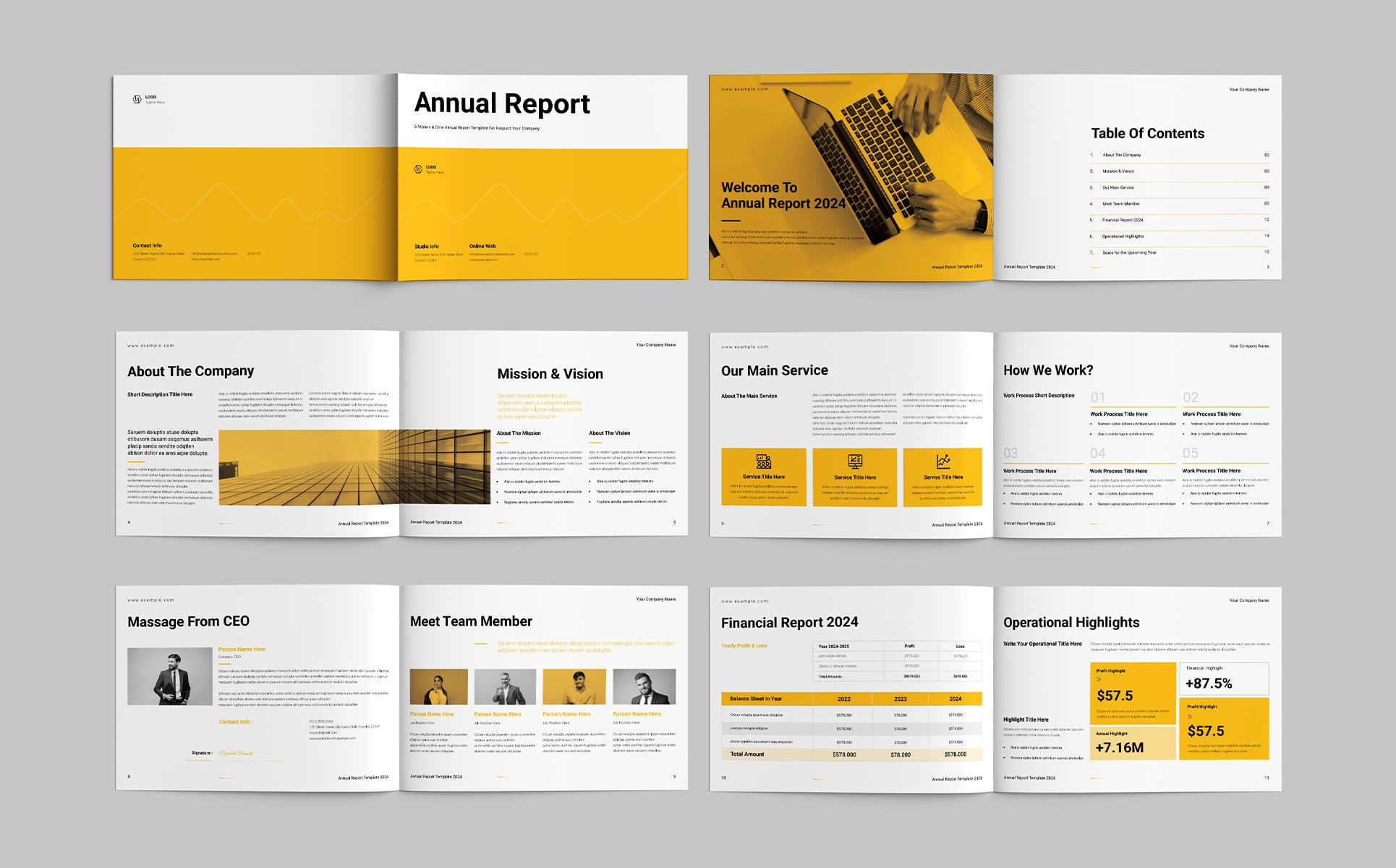Viewport: 1396px width, 868px height.
Task: Click the +7.16M Annual Highlight box
Action: [1132, 744]
